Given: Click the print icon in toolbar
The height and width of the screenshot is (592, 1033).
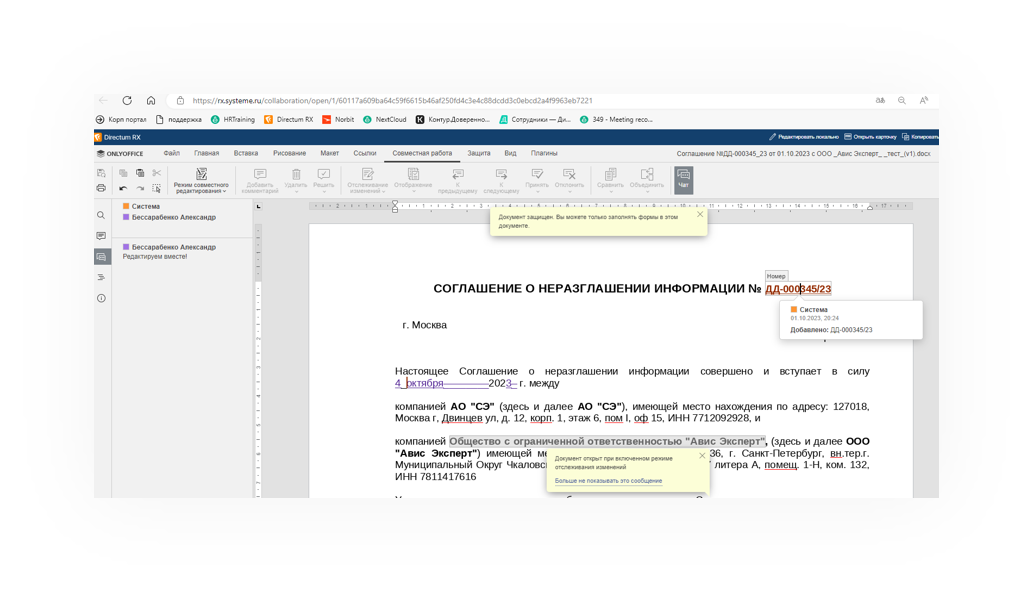Looking at the screenshot, I should click(x=101, y=188).
